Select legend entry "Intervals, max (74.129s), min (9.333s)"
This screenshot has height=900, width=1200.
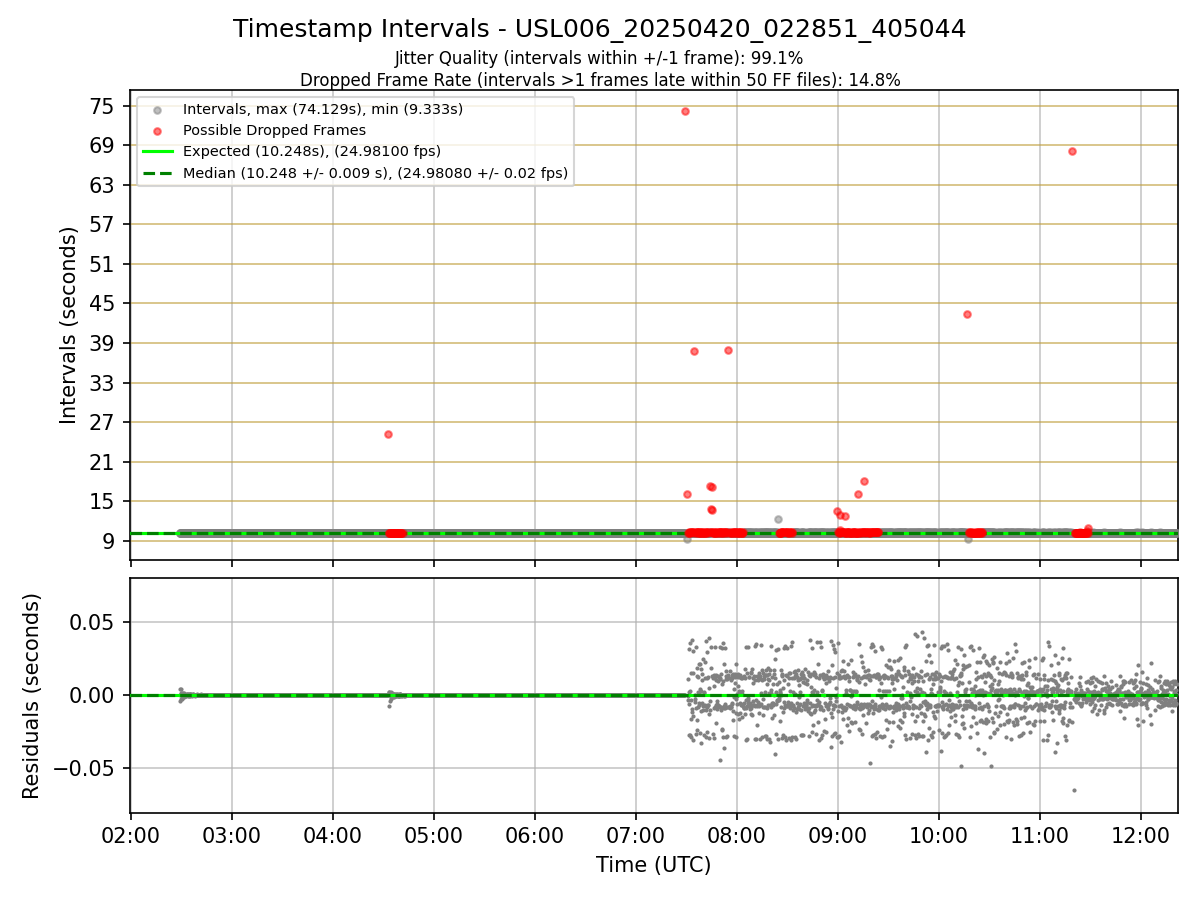(x=323, y=109)
